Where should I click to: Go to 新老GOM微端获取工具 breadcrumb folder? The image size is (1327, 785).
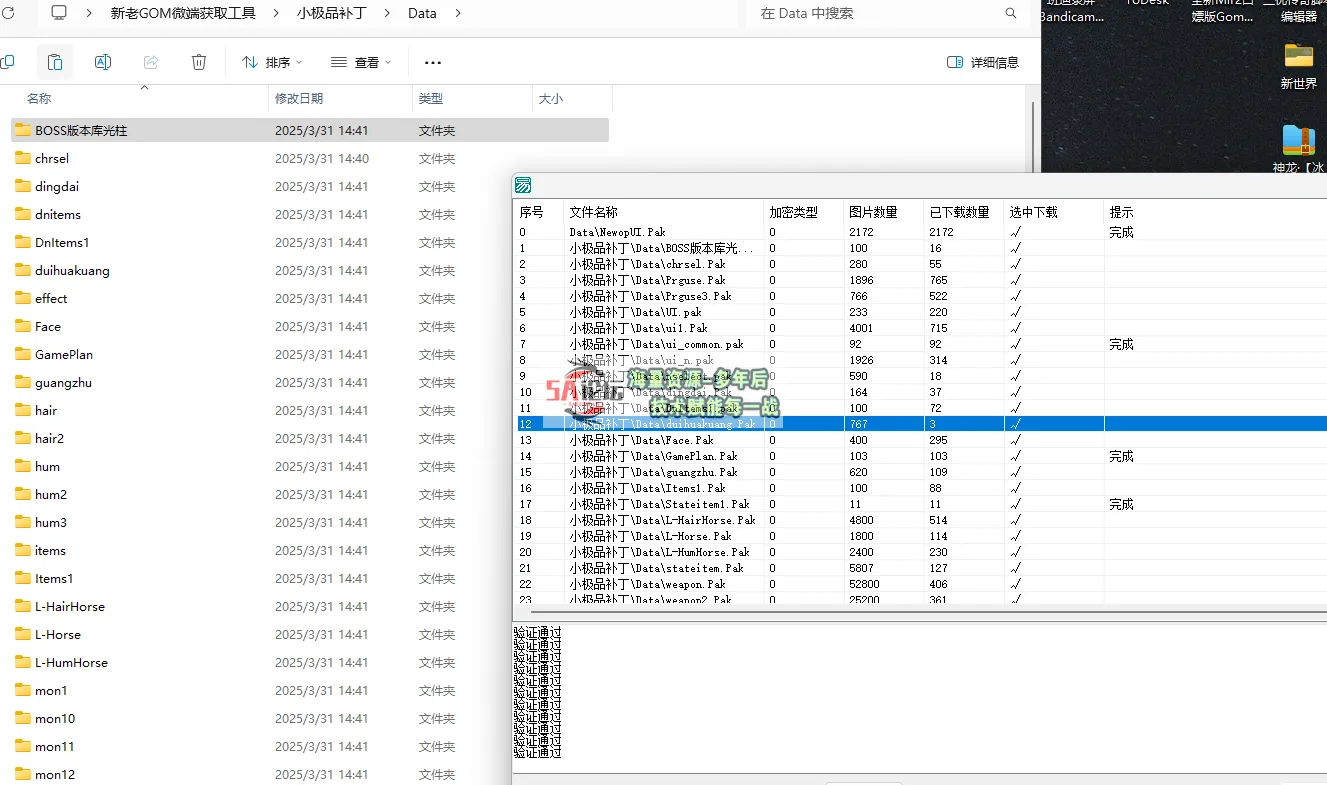pyautogui.click(x=183, y=13)
